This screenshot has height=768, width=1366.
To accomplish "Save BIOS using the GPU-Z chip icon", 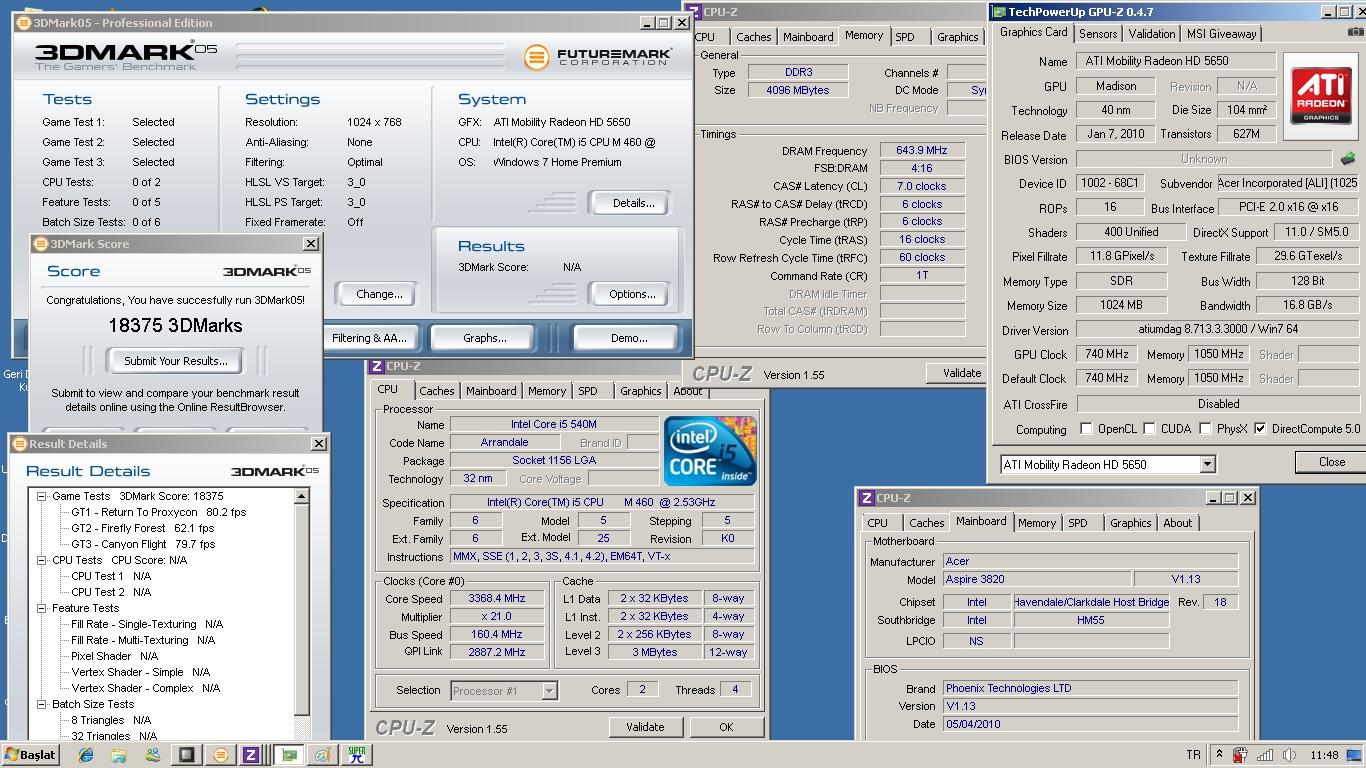I will point(1347,159).
